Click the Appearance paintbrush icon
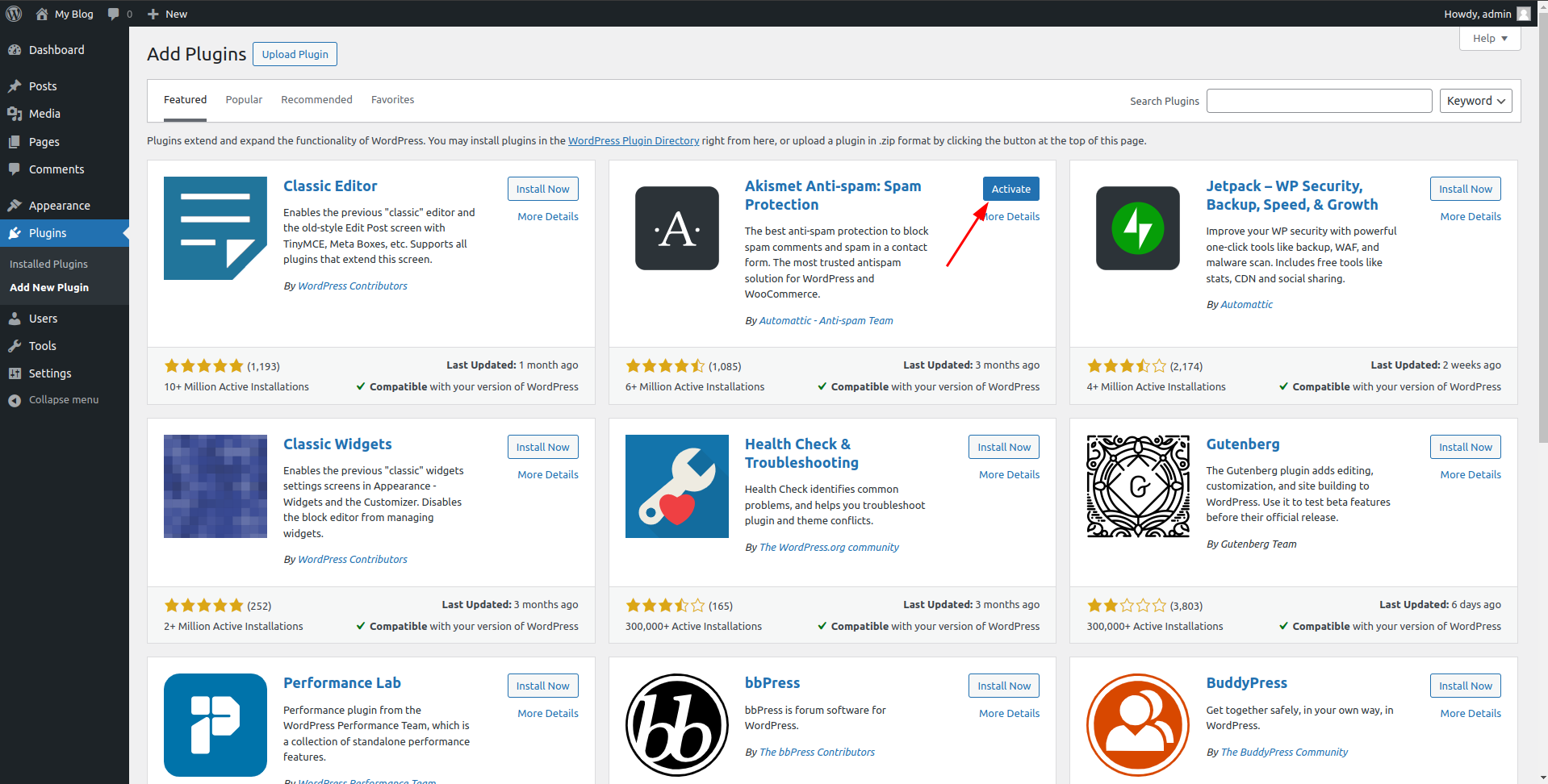This screenshot has height=784, width=1548. 15,206
